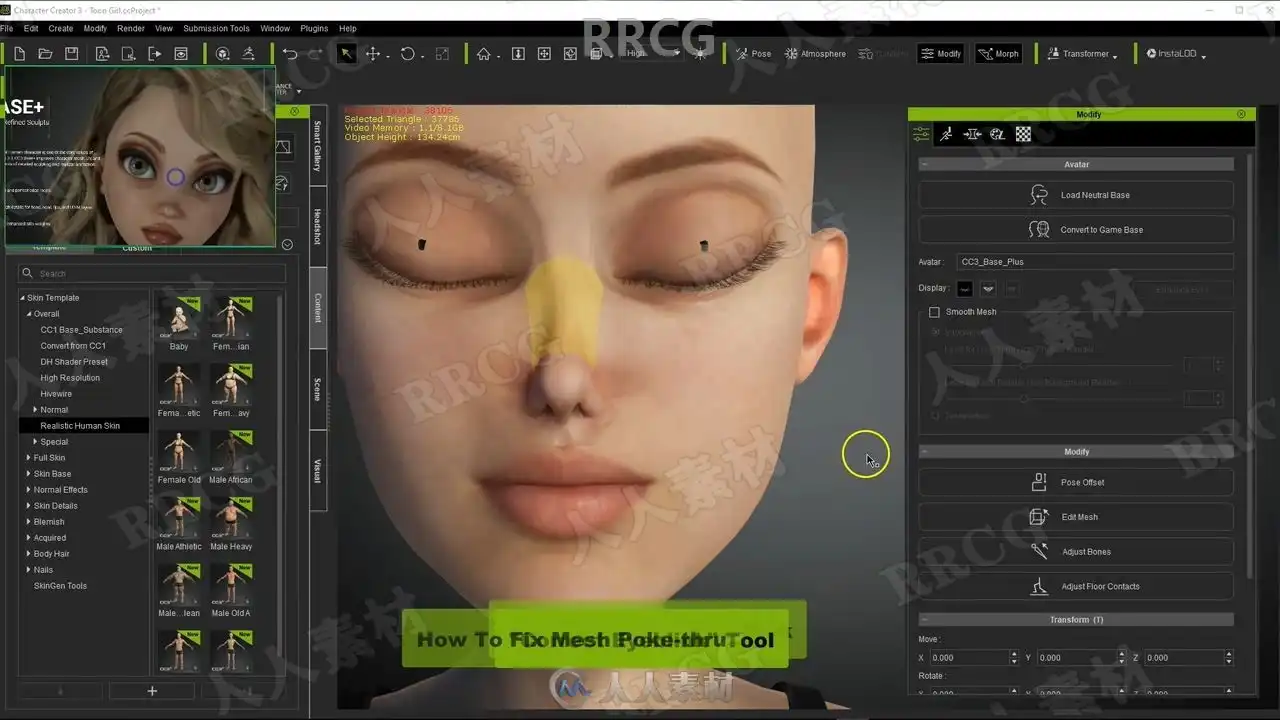Open the Plugins menu
Screen dimensions: 1280x720
(x=314, y=29)
